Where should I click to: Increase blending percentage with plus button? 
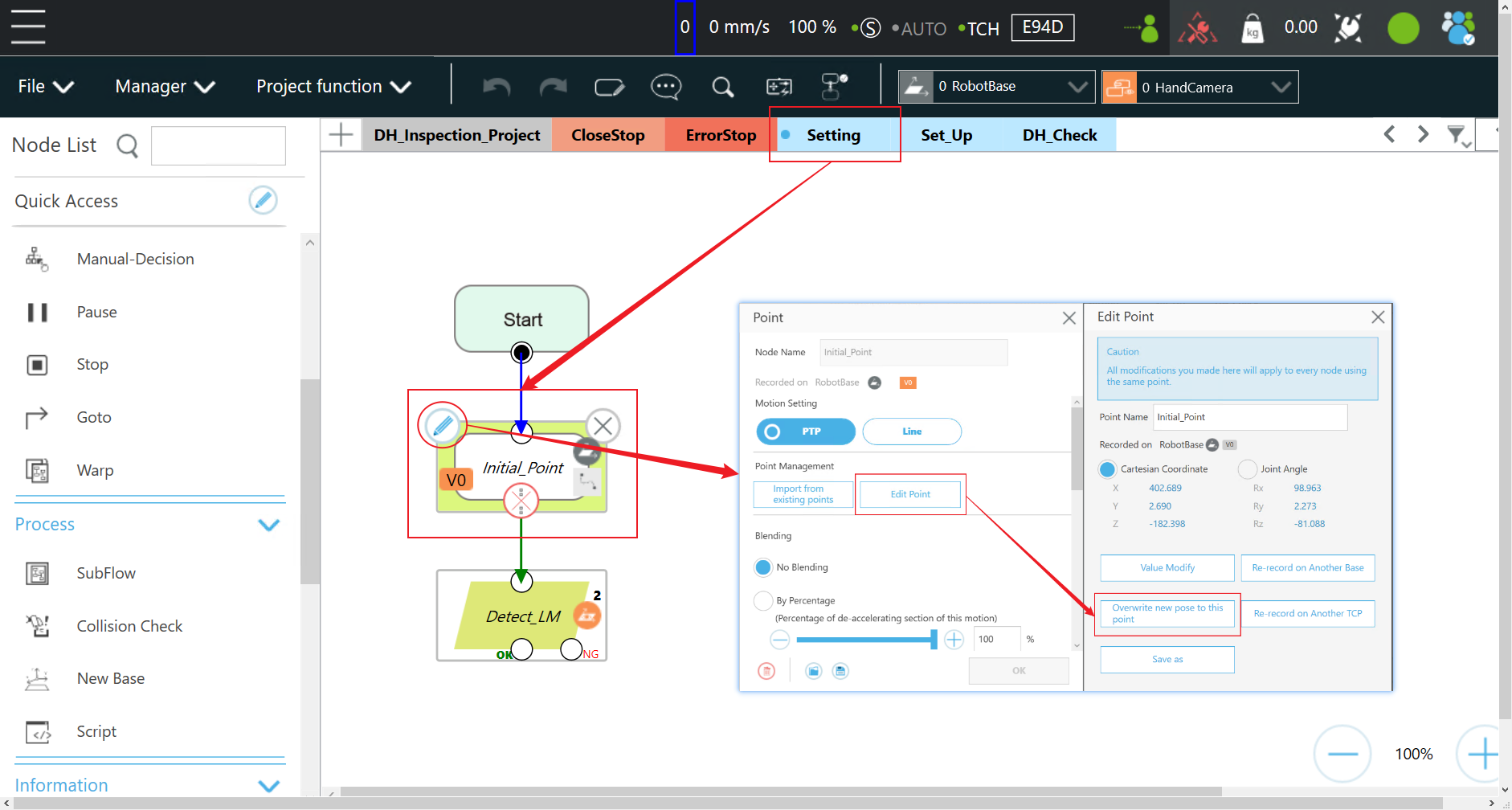(954, 640)
